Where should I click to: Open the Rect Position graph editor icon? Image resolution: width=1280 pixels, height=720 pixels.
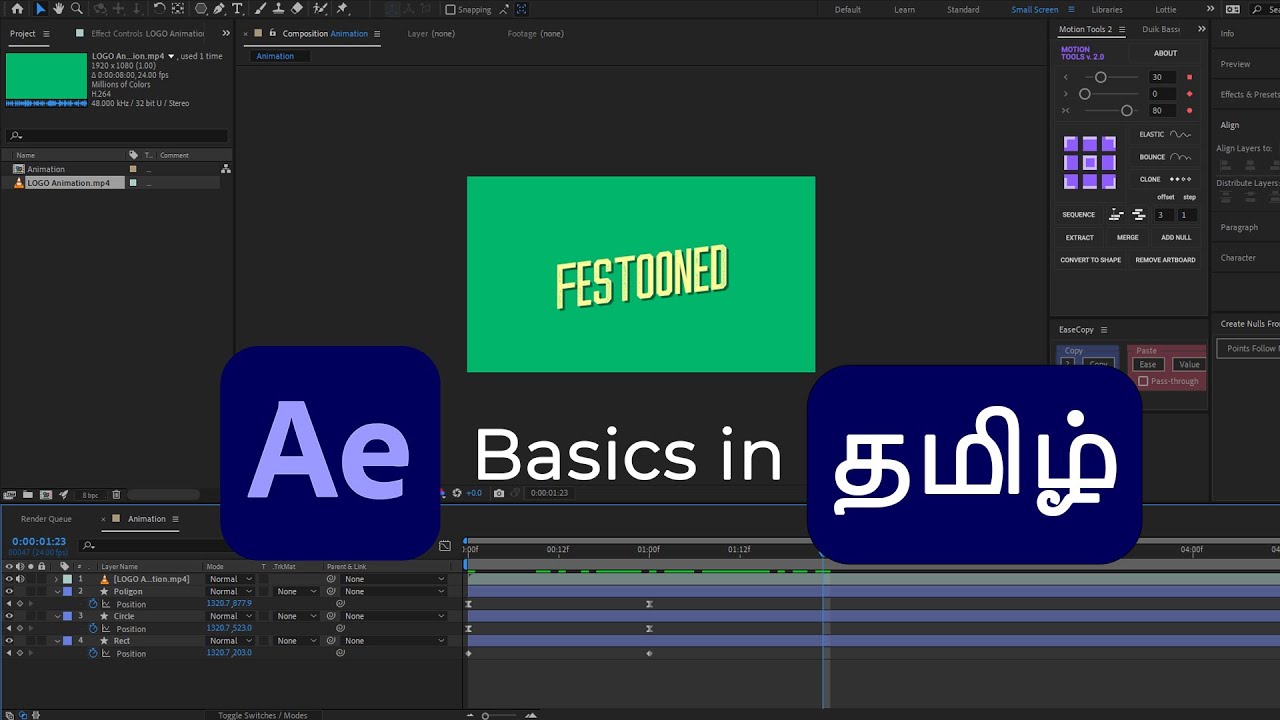[106, 653]
